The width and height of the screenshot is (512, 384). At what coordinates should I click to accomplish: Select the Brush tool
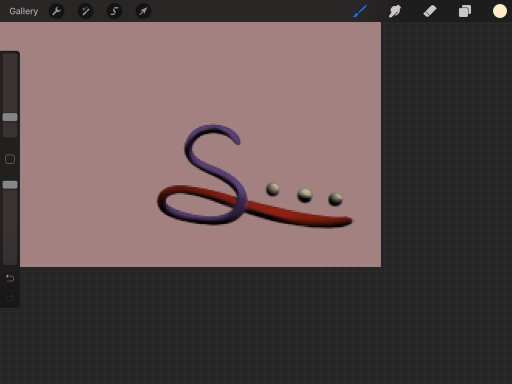(x=360, y=11)
